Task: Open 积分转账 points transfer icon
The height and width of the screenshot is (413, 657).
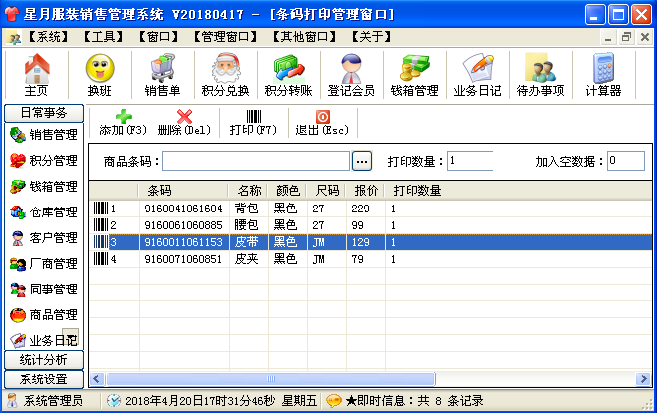Action: click(288, 75)
